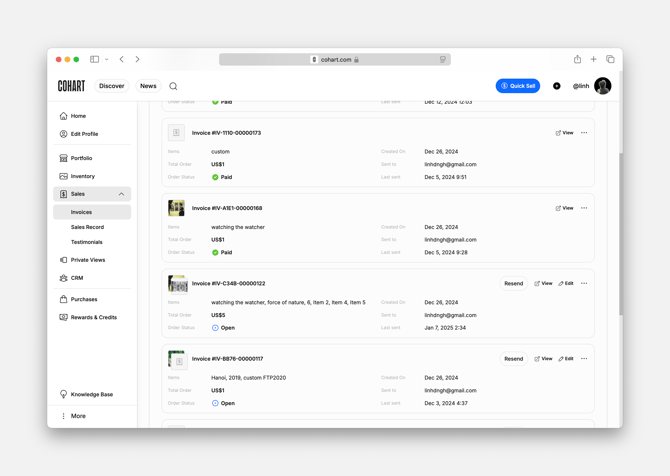This screenshot has width=670, height=476.
Task: Select Invoices submenu item
Action: point(92,212)
